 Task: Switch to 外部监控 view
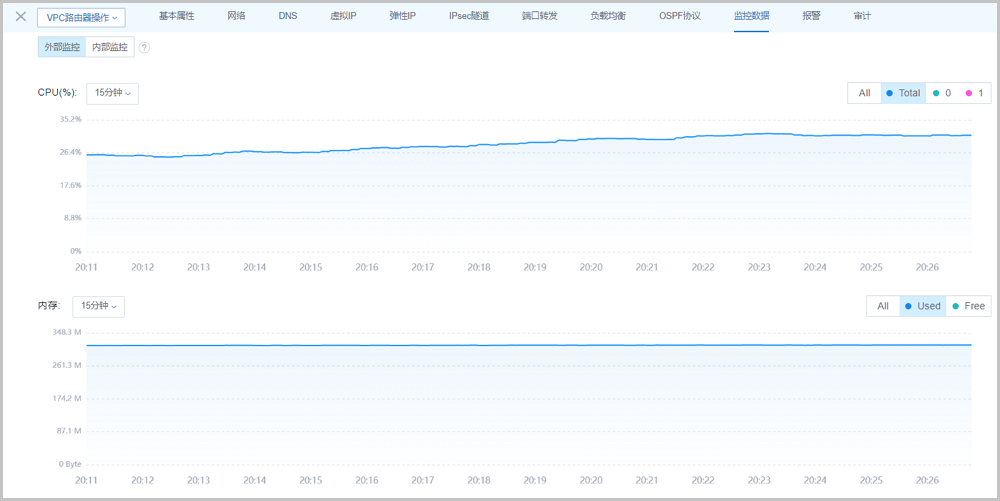(62, 48)
